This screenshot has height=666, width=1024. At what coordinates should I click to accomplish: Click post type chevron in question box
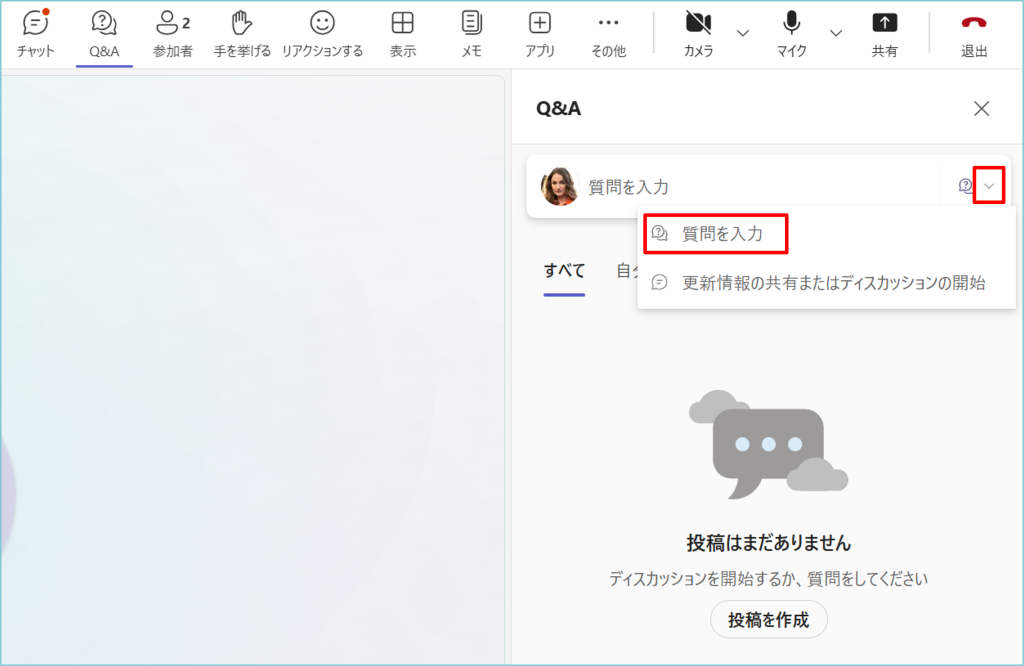coord(989,186)
